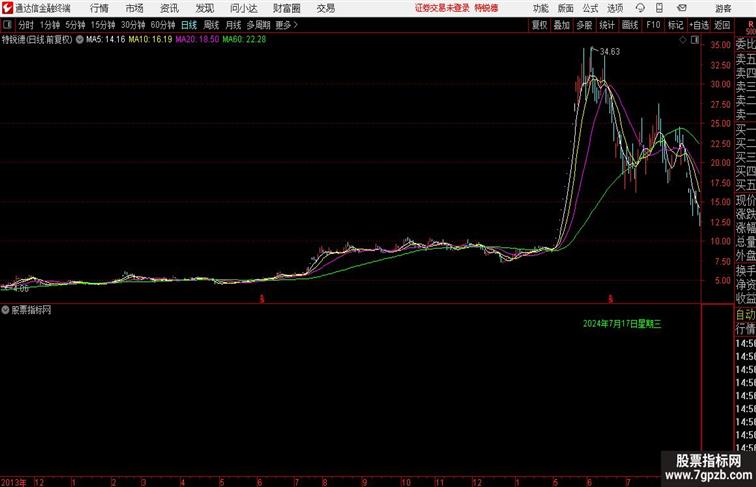Click the 统计 statistics button

(x=607, y=25)
